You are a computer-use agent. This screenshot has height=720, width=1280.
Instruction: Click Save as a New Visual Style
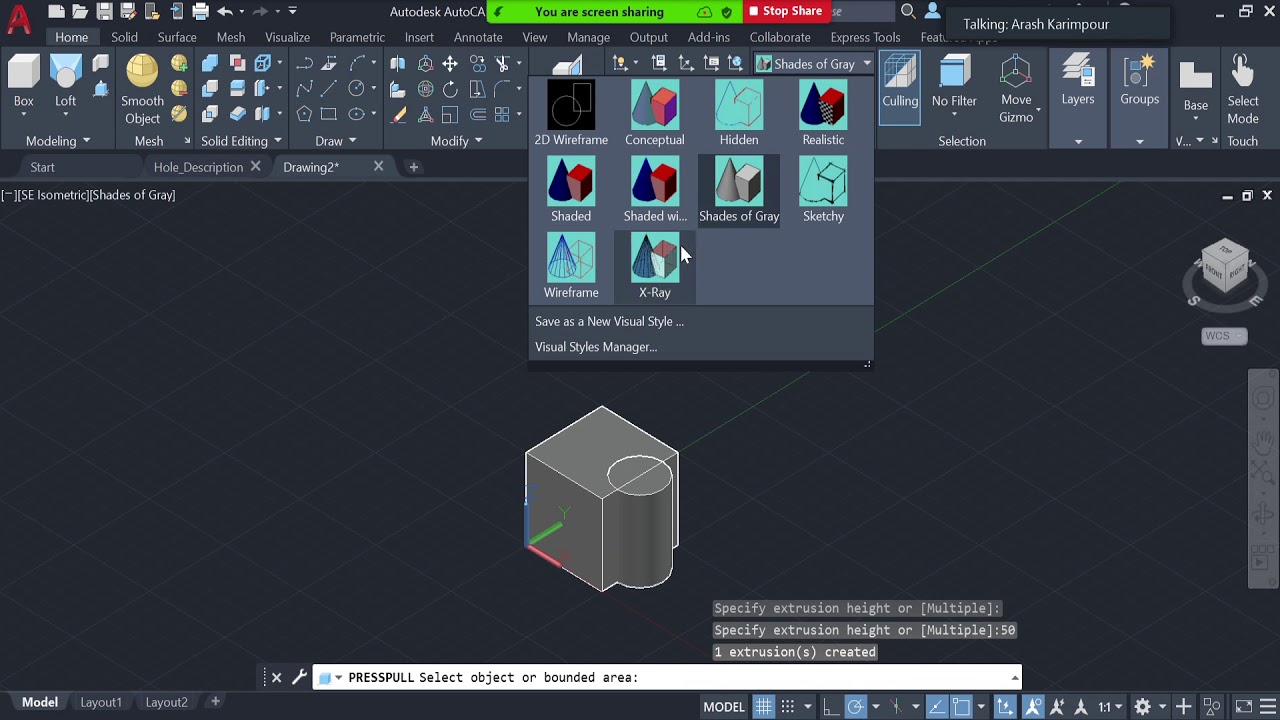point(609,321)
